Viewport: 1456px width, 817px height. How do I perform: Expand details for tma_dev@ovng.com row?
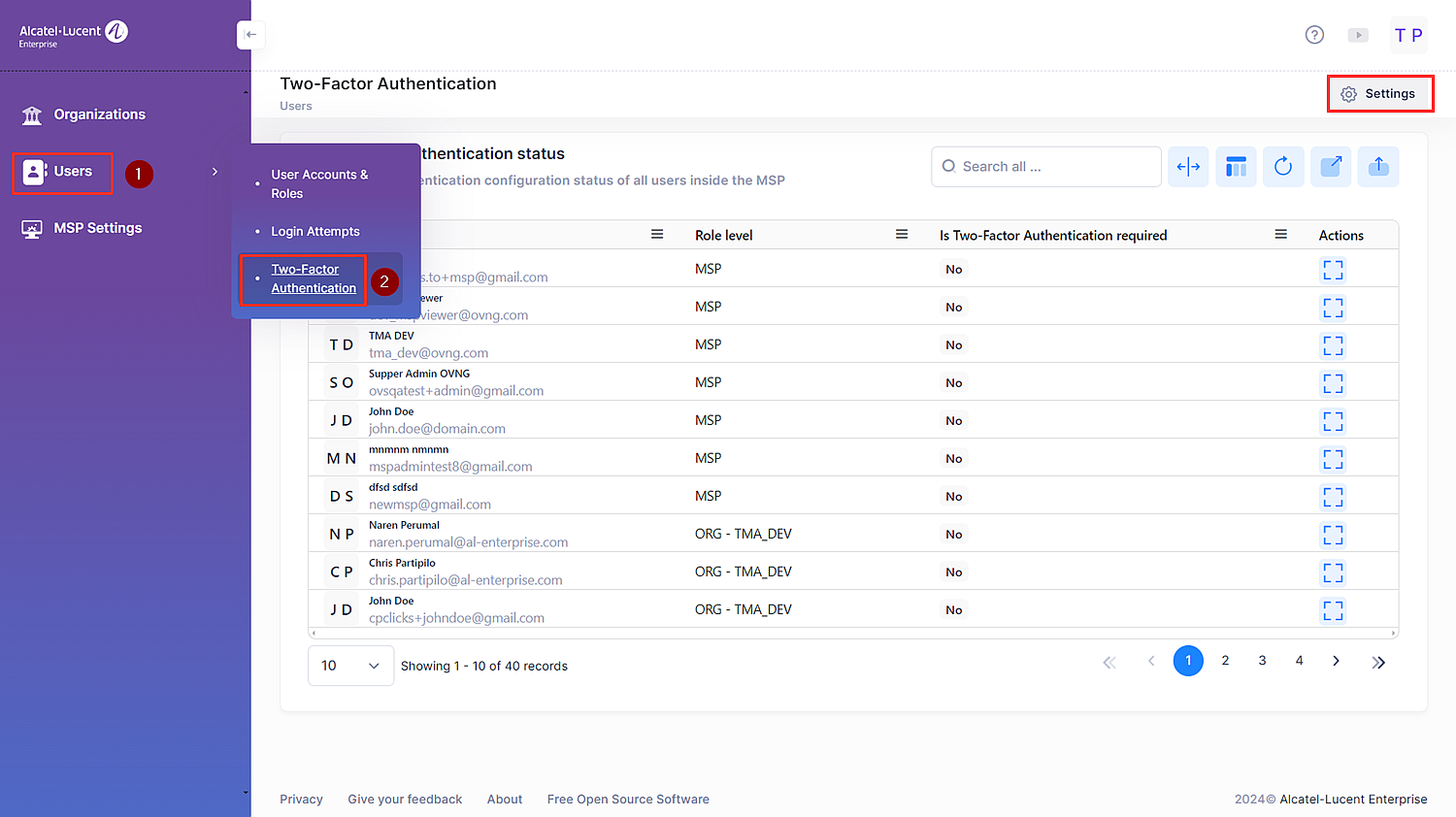1333,345
